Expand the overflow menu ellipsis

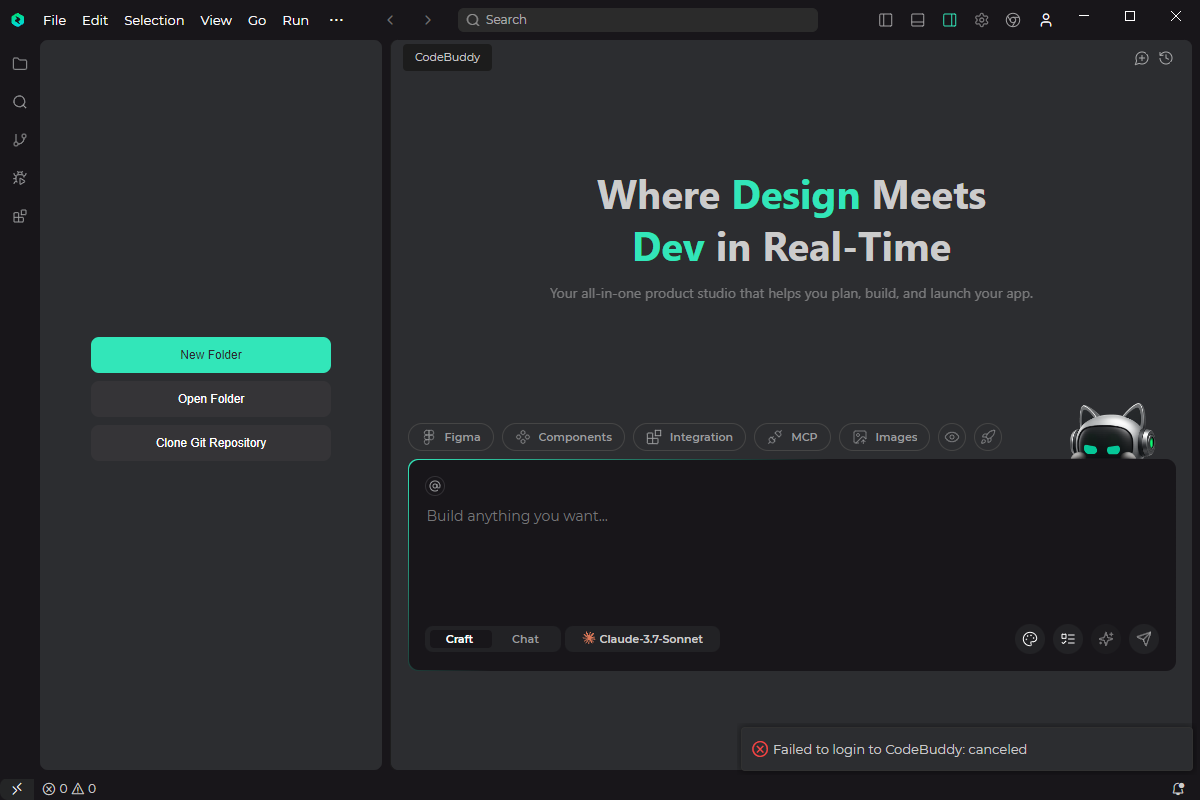(x=336, y=20)
